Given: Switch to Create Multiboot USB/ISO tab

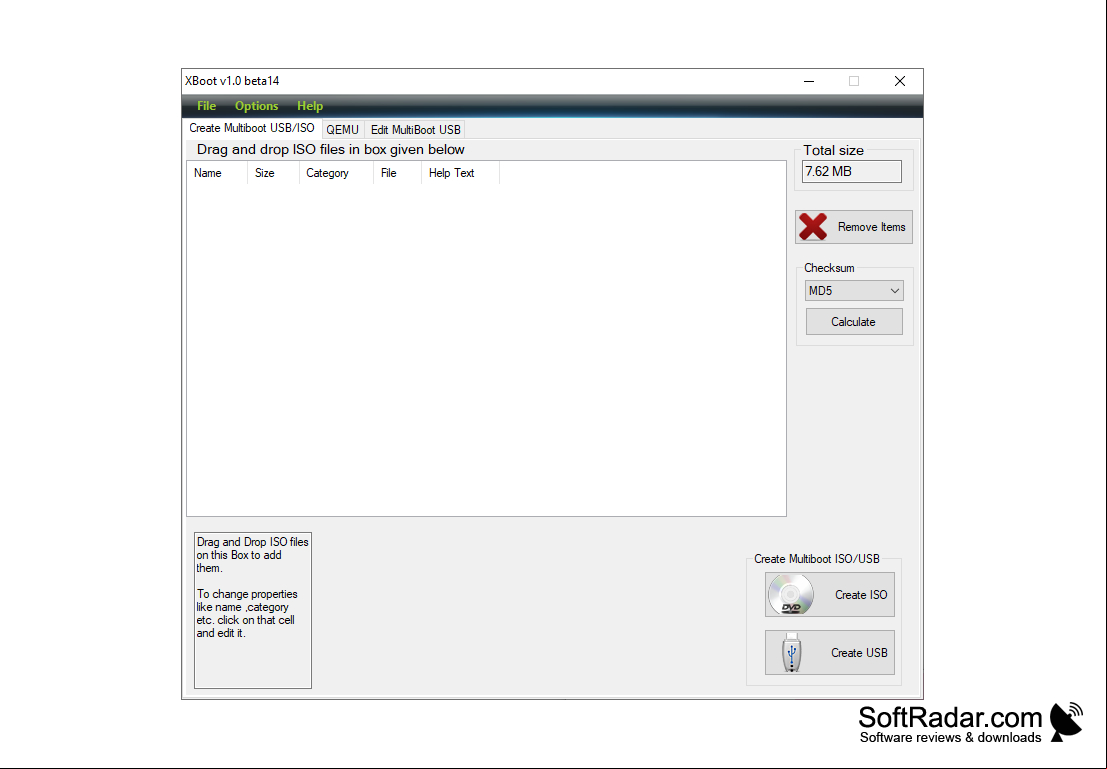Looking at the screenshot, I should tap(252, 128).
